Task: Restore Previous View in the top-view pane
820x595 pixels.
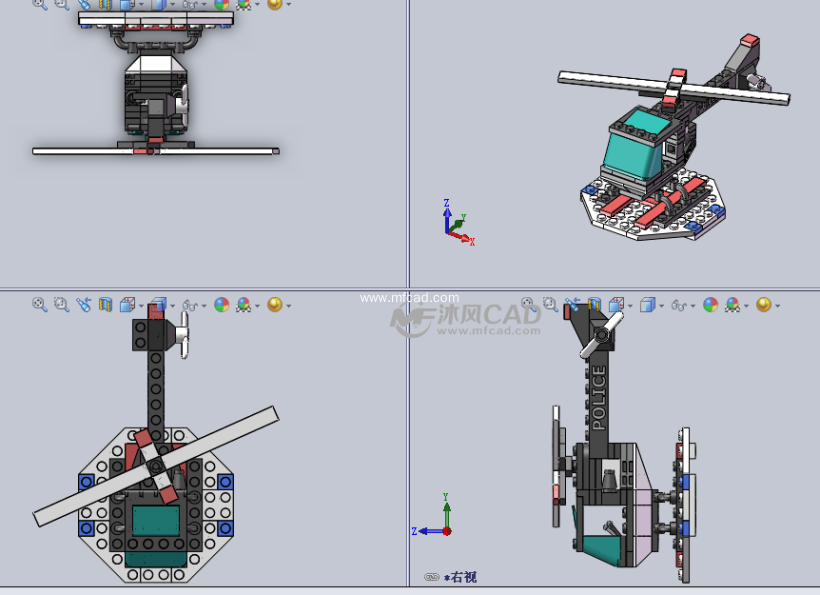Action: click(x=84, y=304)
